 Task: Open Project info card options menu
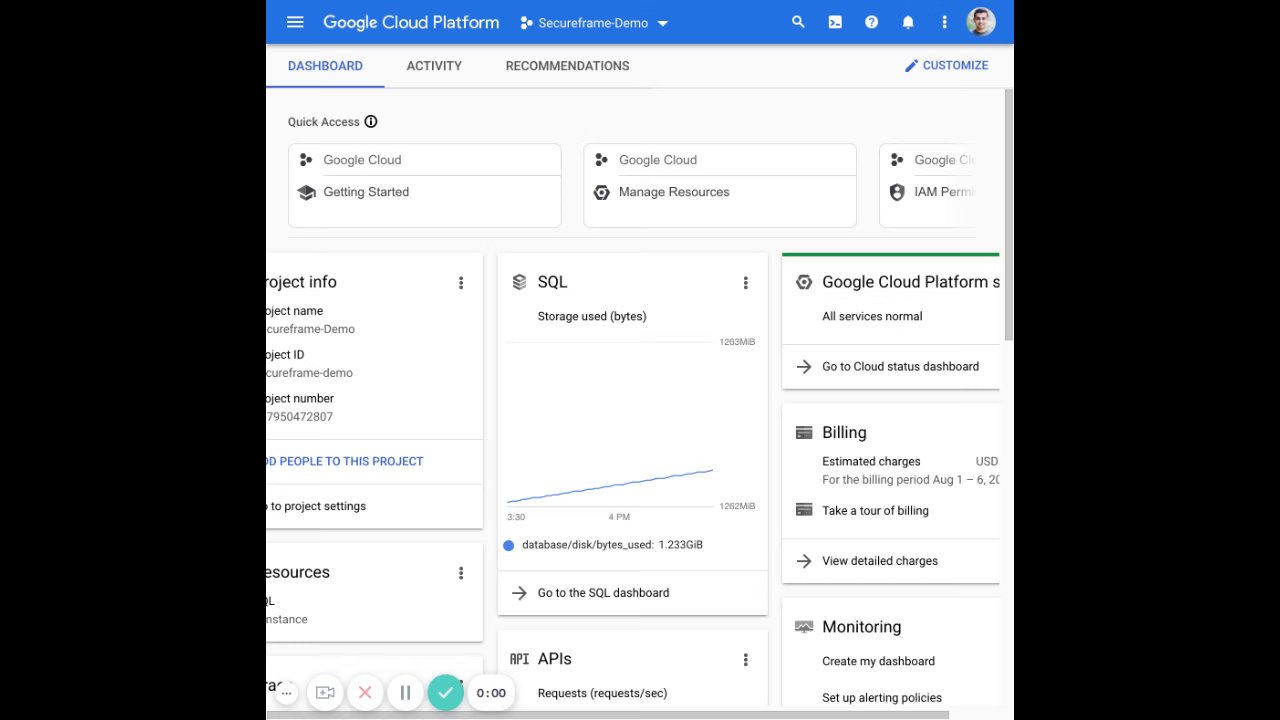tap(461, 283)
